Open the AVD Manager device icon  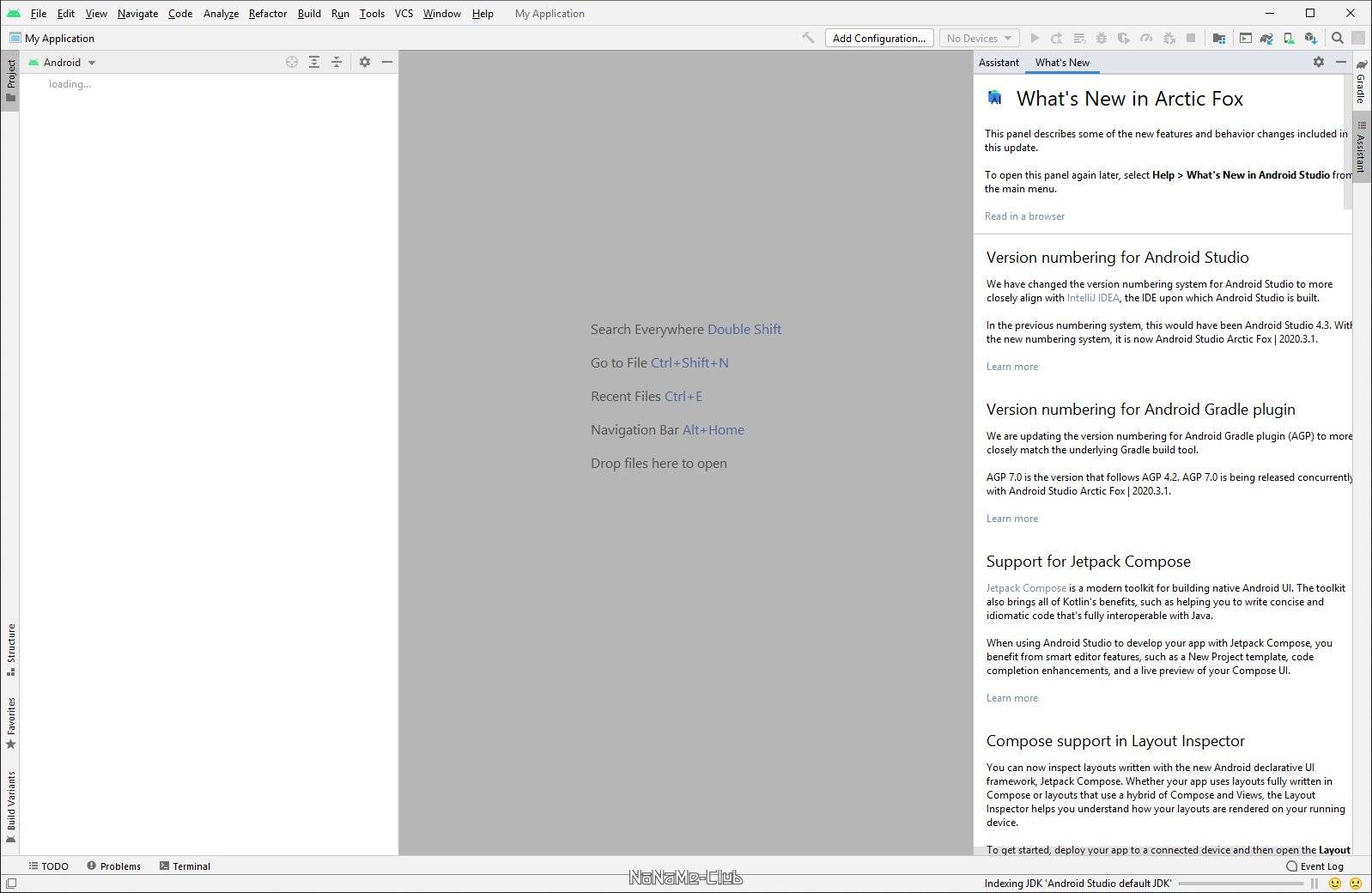coord(1289,38)
